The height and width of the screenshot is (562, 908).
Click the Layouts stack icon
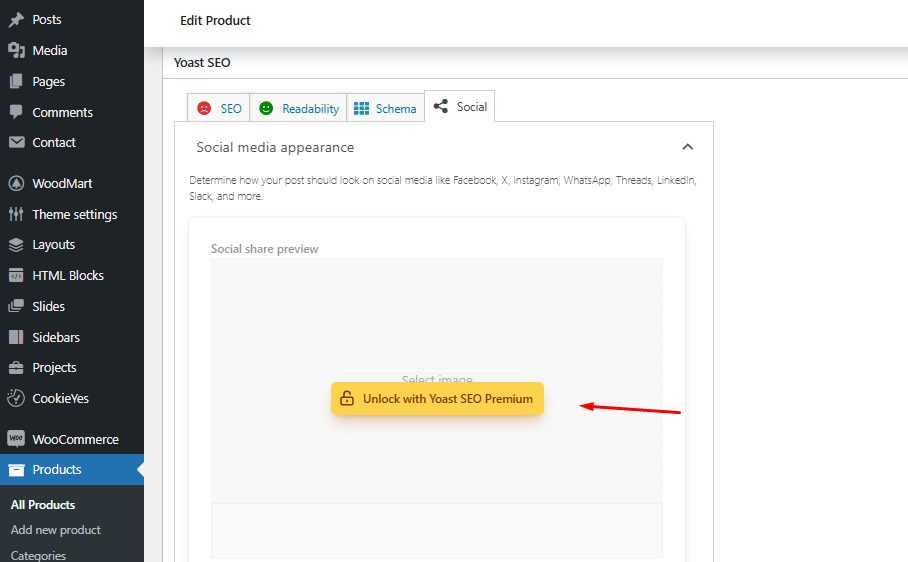pyautogui.click(x=16, y=245)
